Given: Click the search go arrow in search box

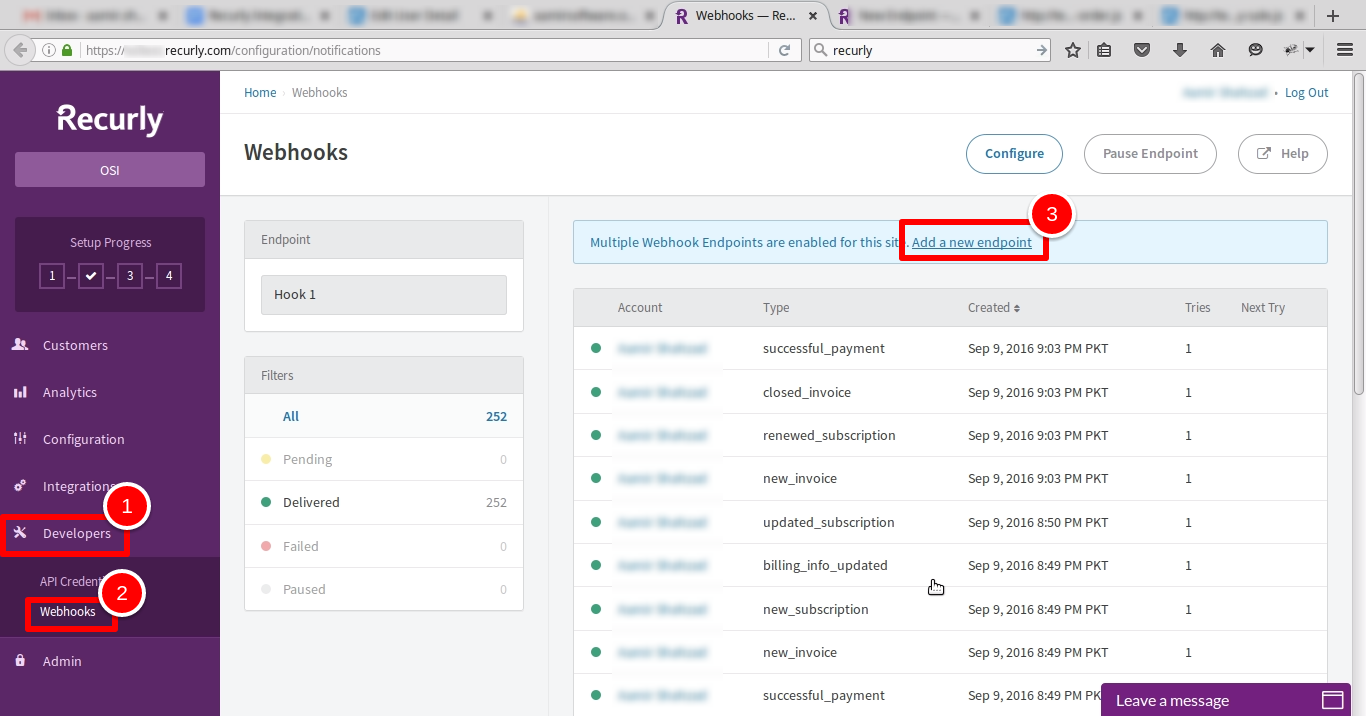Looking at the screenshot, I should [1041, 50].
